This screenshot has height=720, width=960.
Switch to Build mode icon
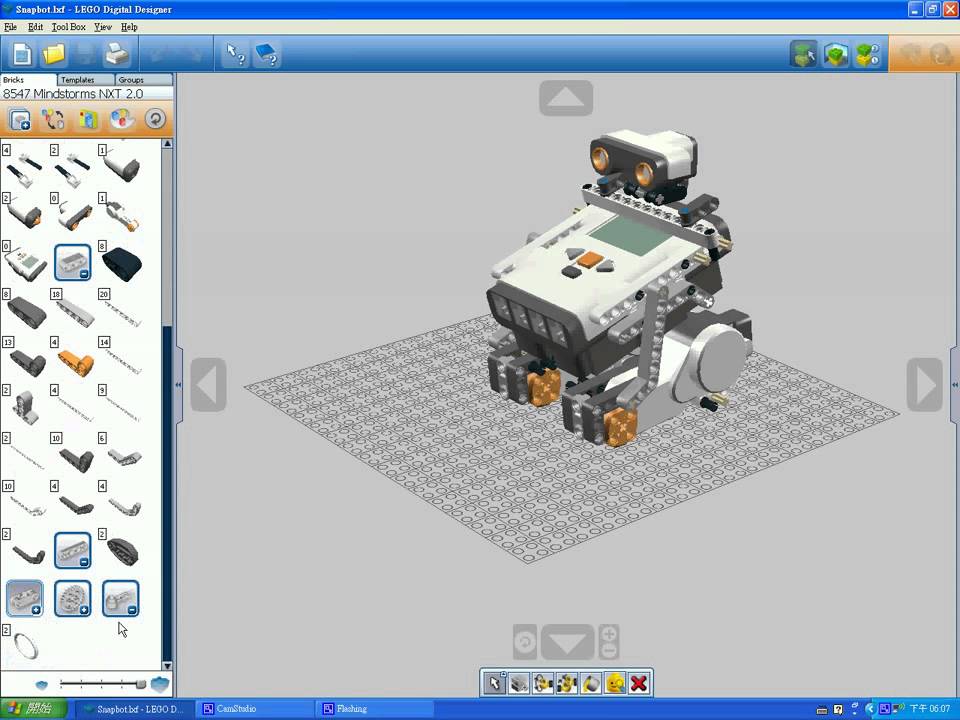(803, 54)
